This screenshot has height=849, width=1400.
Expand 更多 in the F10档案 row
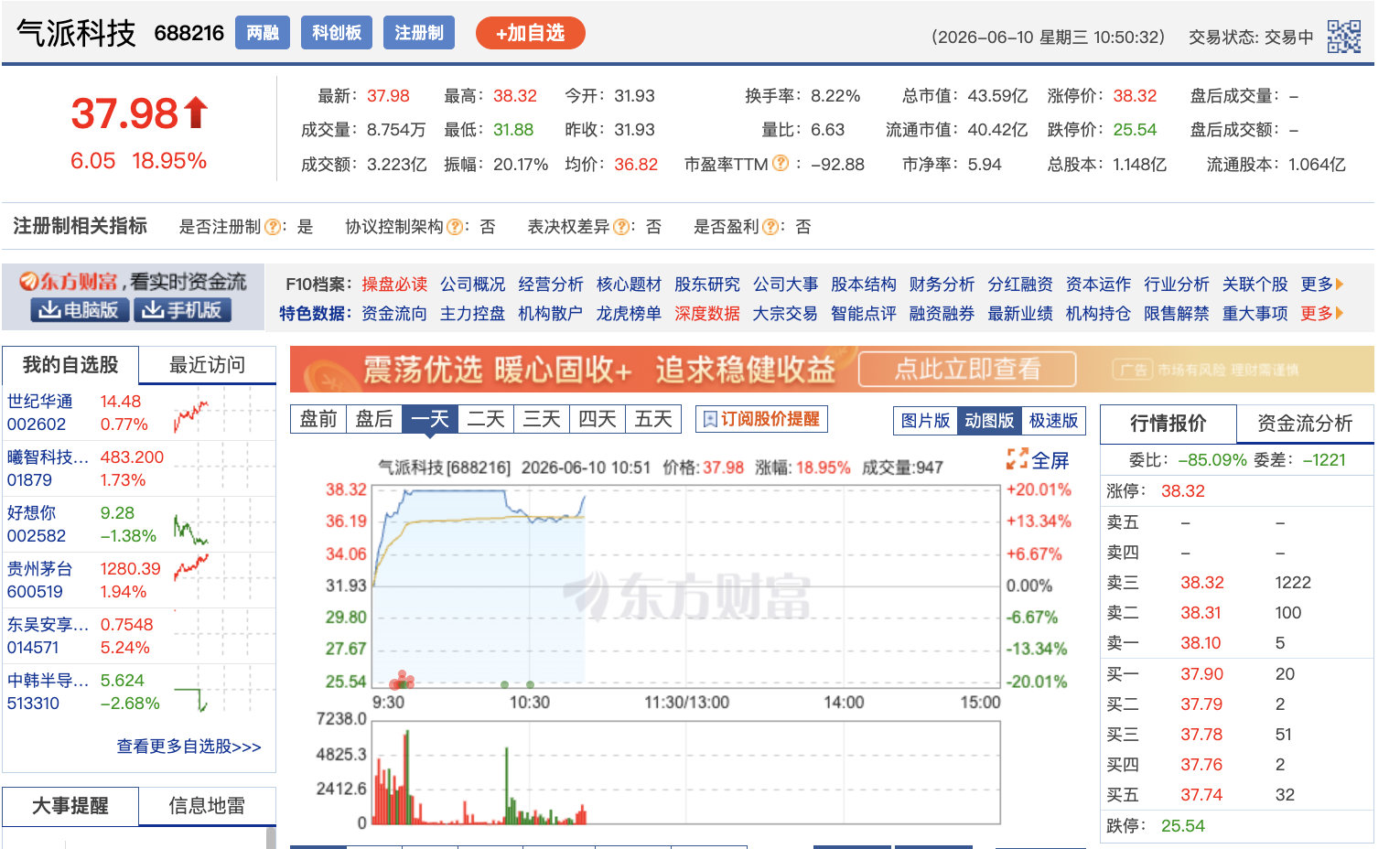(x=1322, y=285)
